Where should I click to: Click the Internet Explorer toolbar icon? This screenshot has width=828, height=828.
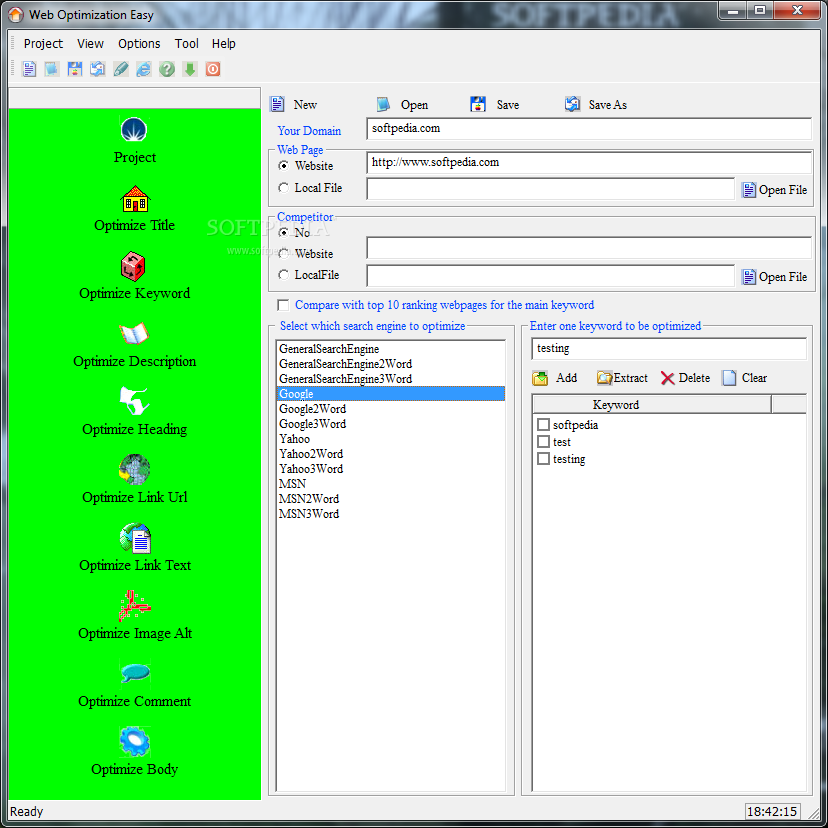[x=144, y=69]
